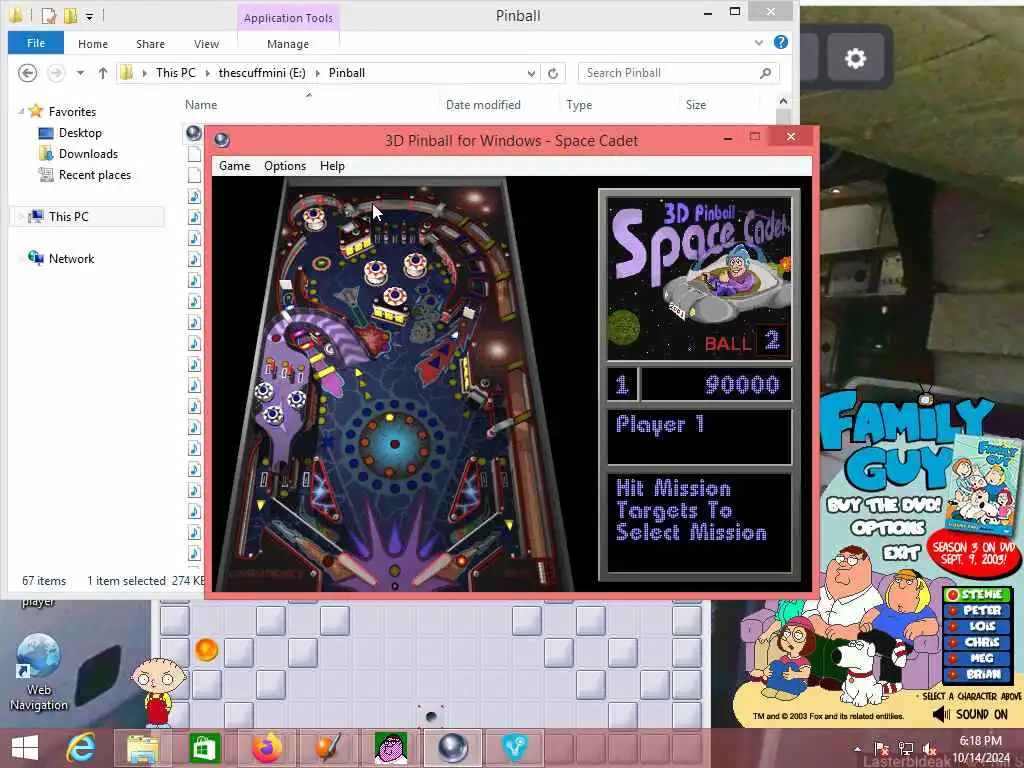Screen dimensions: 1024x768
Task: Launch Internet Explorer from taskbar
Action: point(81,748)
